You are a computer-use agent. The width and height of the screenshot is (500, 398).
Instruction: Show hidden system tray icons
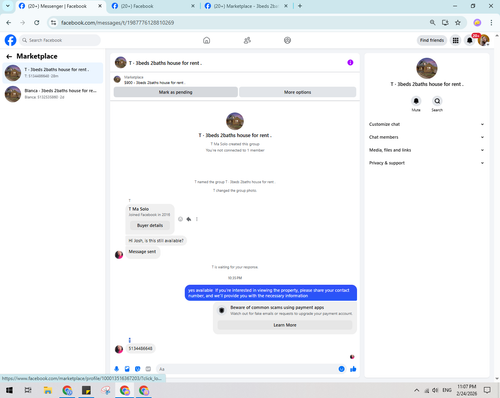point(417,390)
